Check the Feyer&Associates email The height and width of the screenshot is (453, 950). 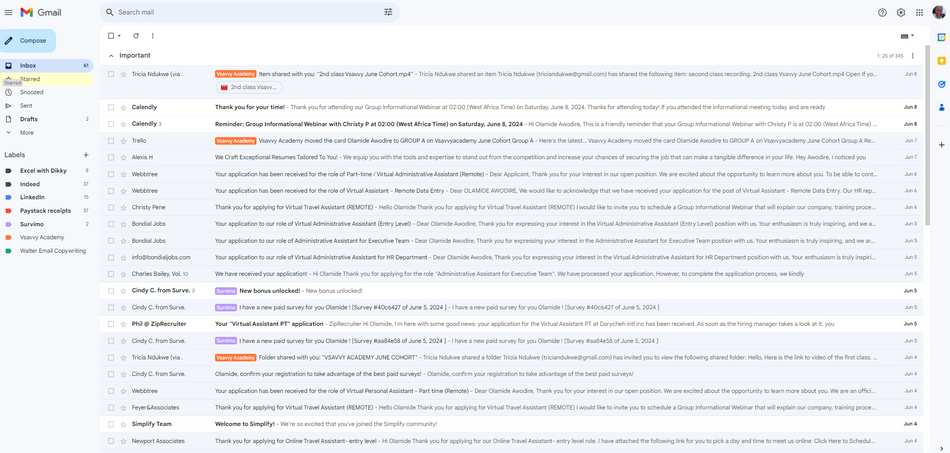pyautogui.click(x=111, y=408)
